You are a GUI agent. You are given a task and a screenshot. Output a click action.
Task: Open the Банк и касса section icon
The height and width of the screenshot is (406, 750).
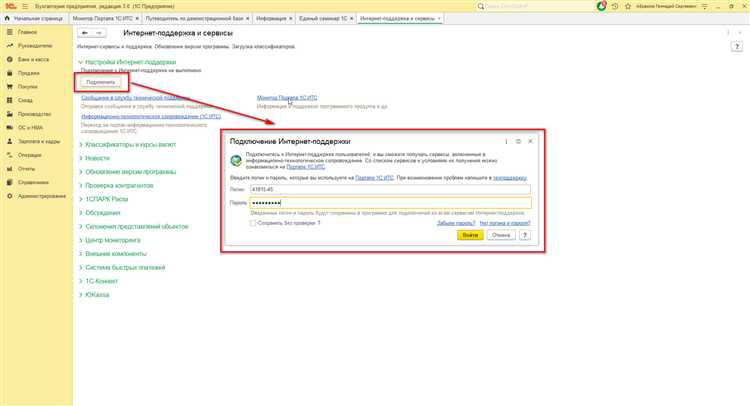(x=10, y=59)
